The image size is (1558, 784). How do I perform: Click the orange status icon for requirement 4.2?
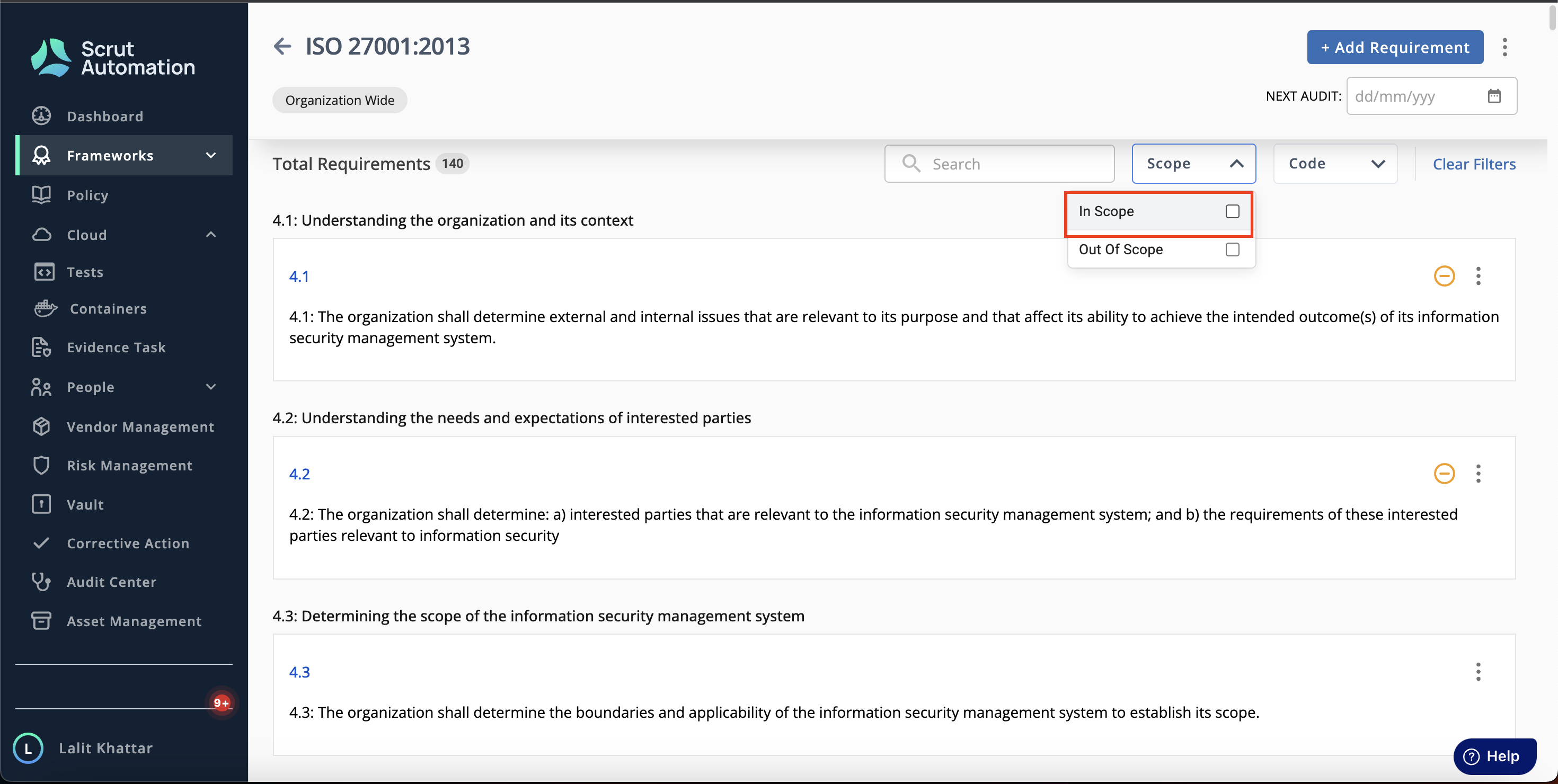tap(1444, 473)
